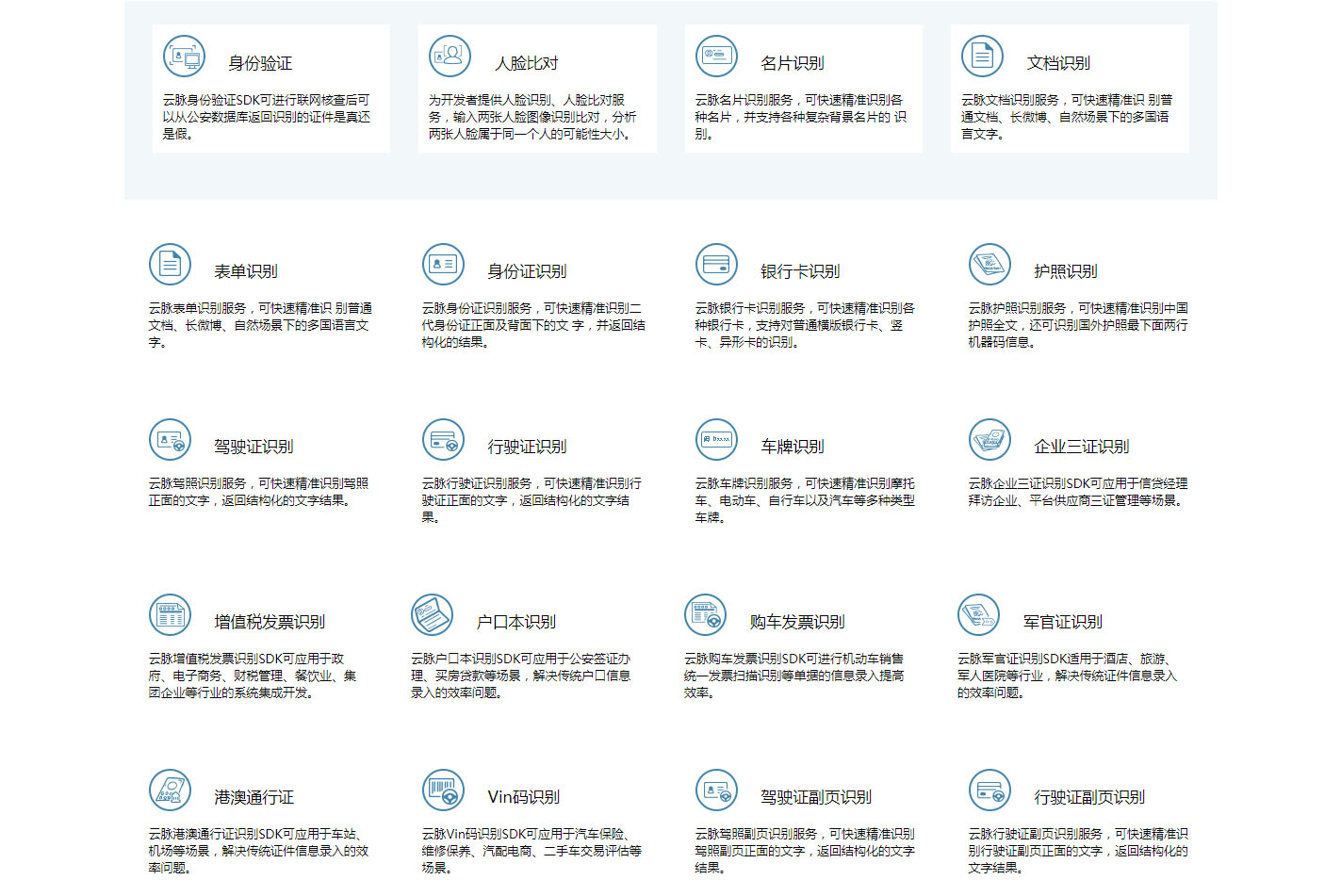Click the 银行卡识别 bank card icon
Image resolution: width=1341 pixels, height=896 pixels.
coord(716,264)
